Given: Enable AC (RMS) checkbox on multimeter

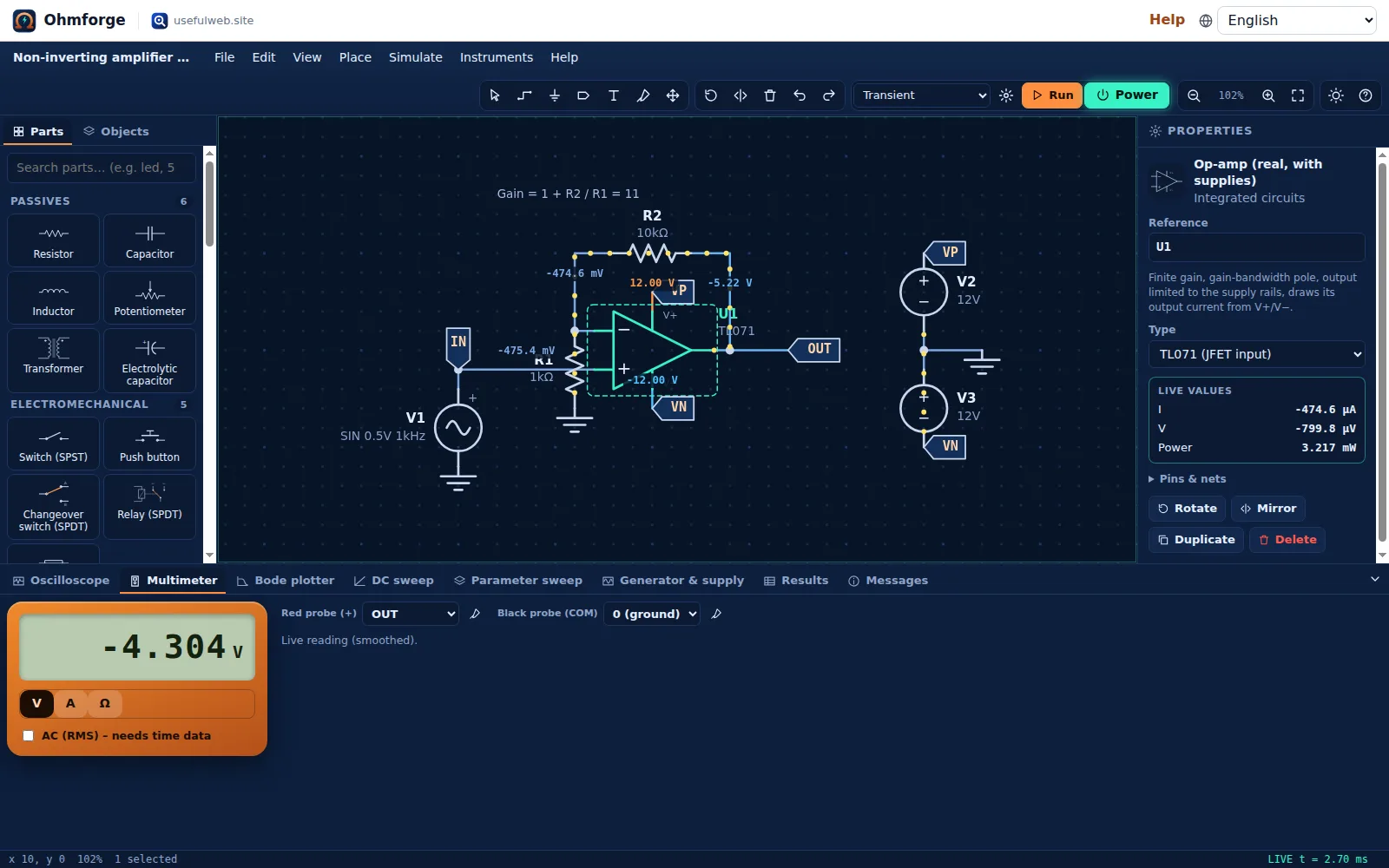Looking at the screenshot, I should click(x=29, y=735).
